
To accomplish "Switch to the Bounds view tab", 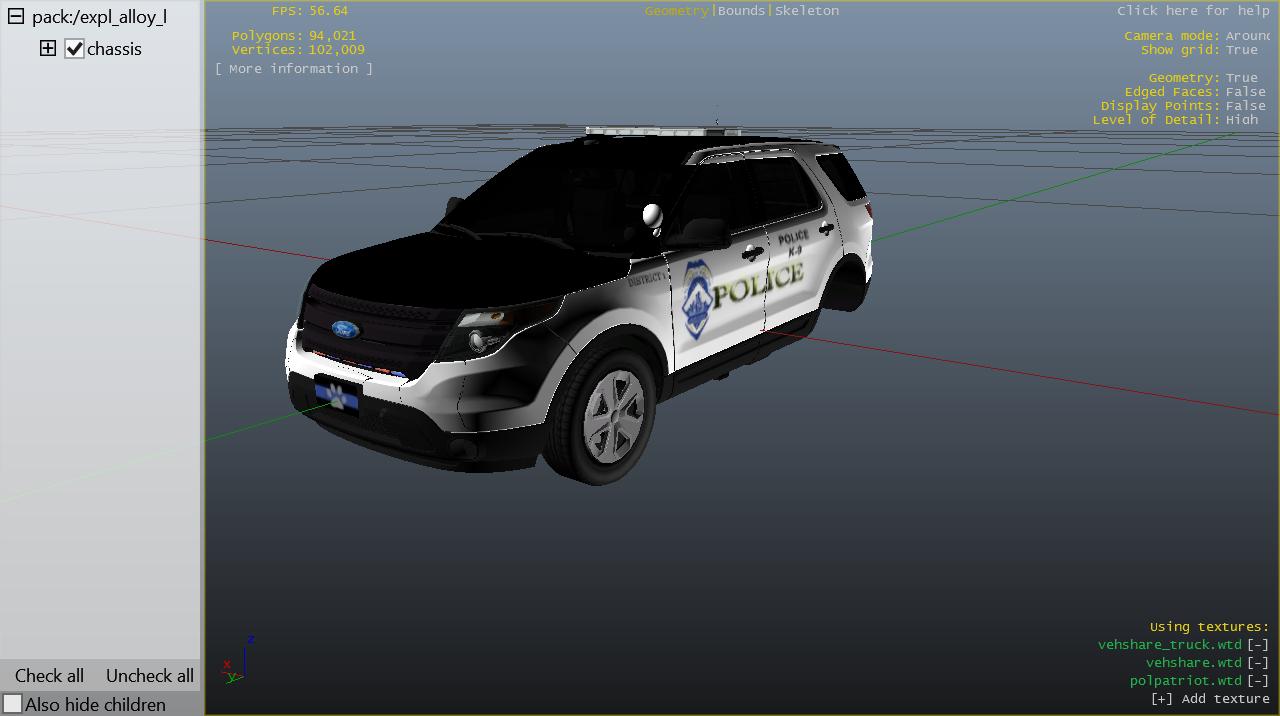I will tap(741, 11).
